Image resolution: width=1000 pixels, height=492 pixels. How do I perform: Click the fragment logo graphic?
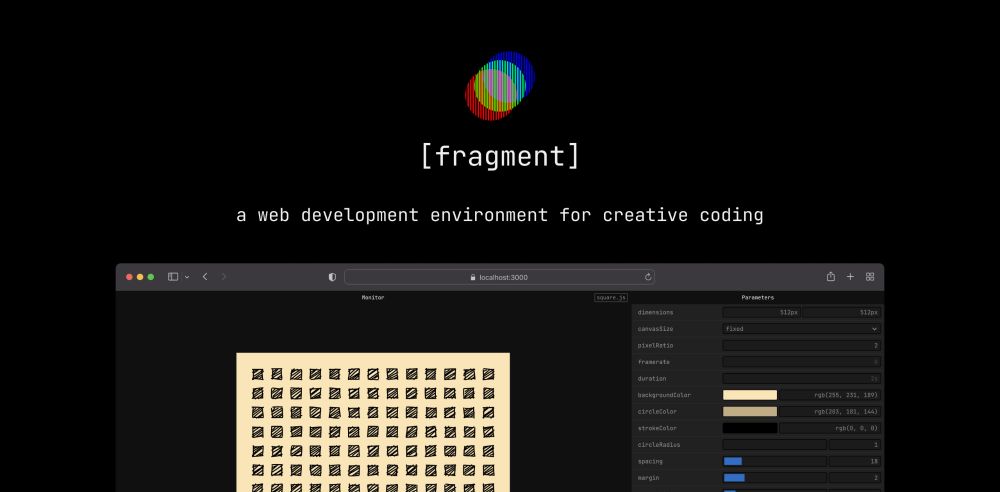tap(500, 86)
